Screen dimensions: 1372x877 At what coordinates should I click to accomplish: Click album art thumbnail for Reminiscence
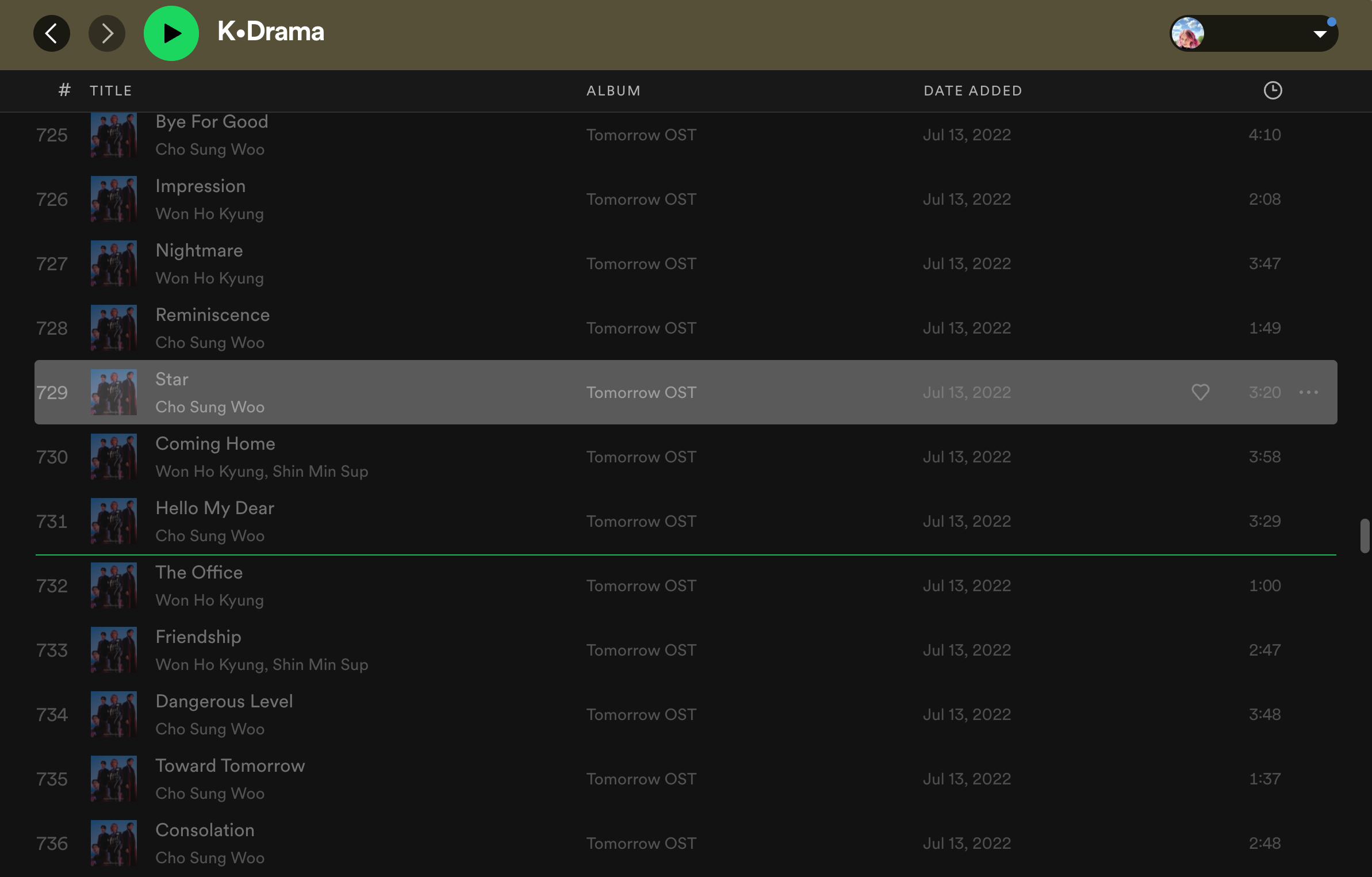point(114,328)
